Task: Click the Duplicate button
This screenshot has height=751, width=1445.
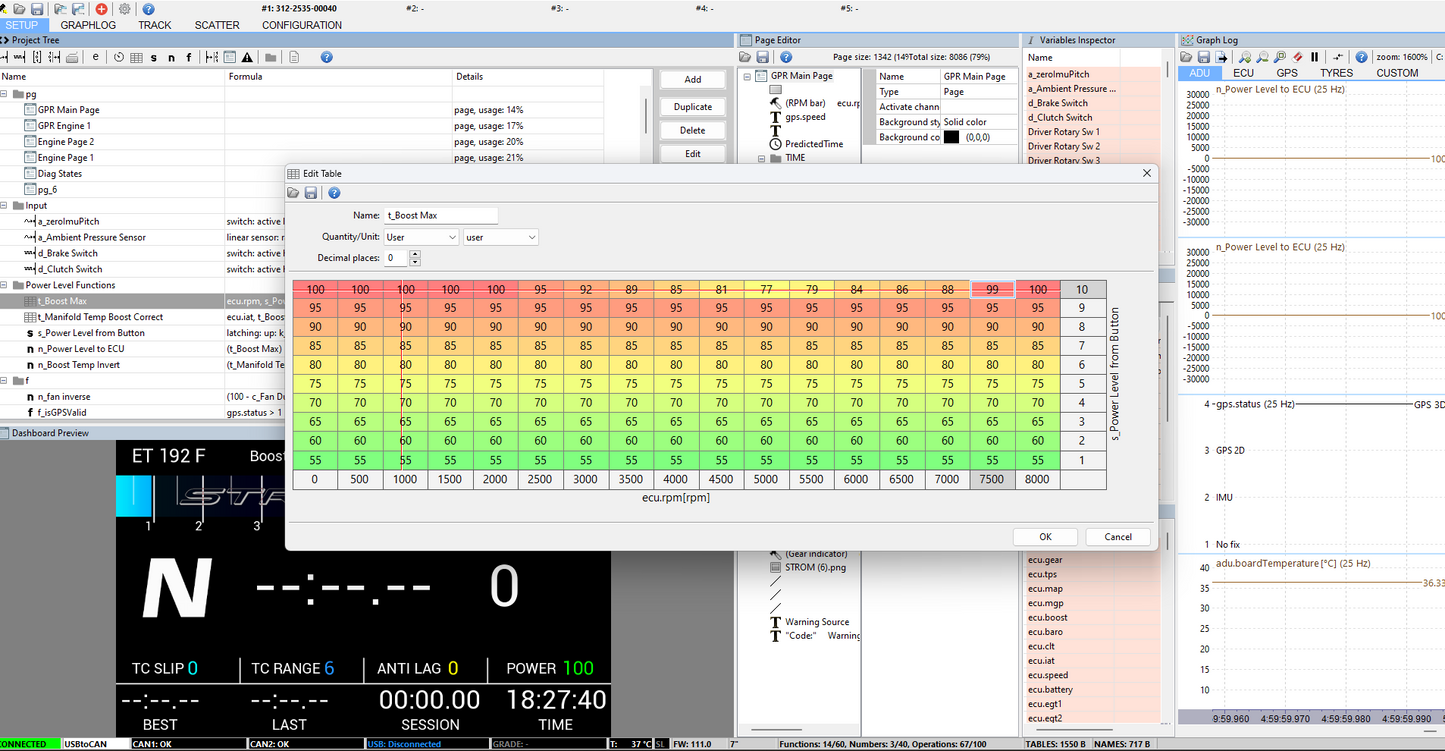Action: pyautogui.click(x=692, y=107)
